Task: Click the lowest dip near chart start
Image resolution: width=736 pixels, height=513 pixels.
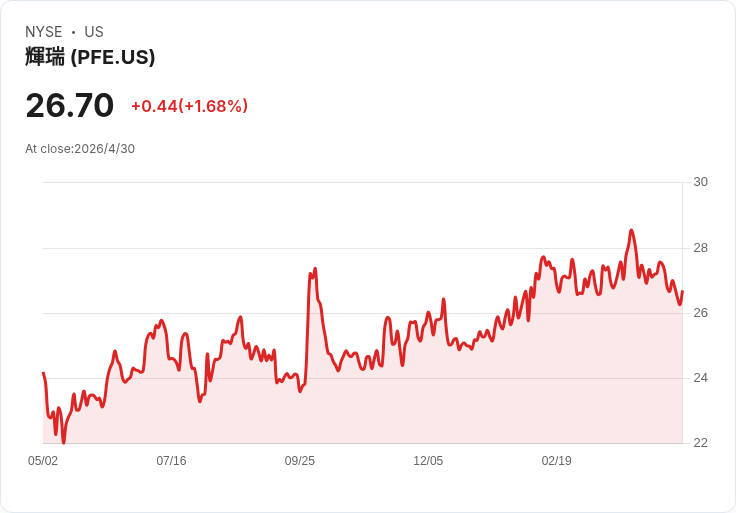Action: coord(63,441)
